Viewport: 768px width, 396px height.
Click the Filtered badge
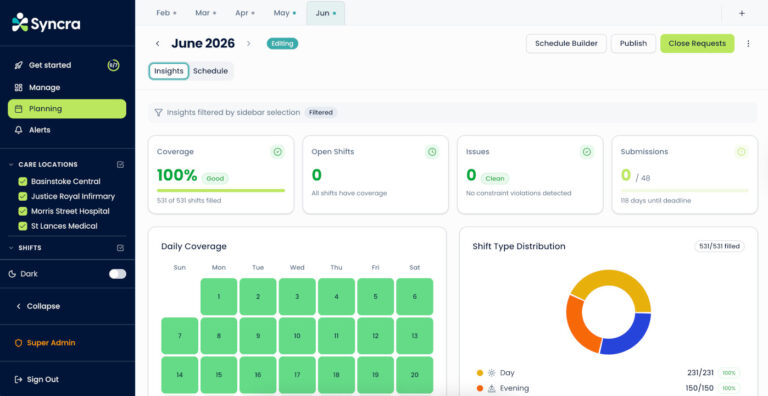tap(321, 113)
